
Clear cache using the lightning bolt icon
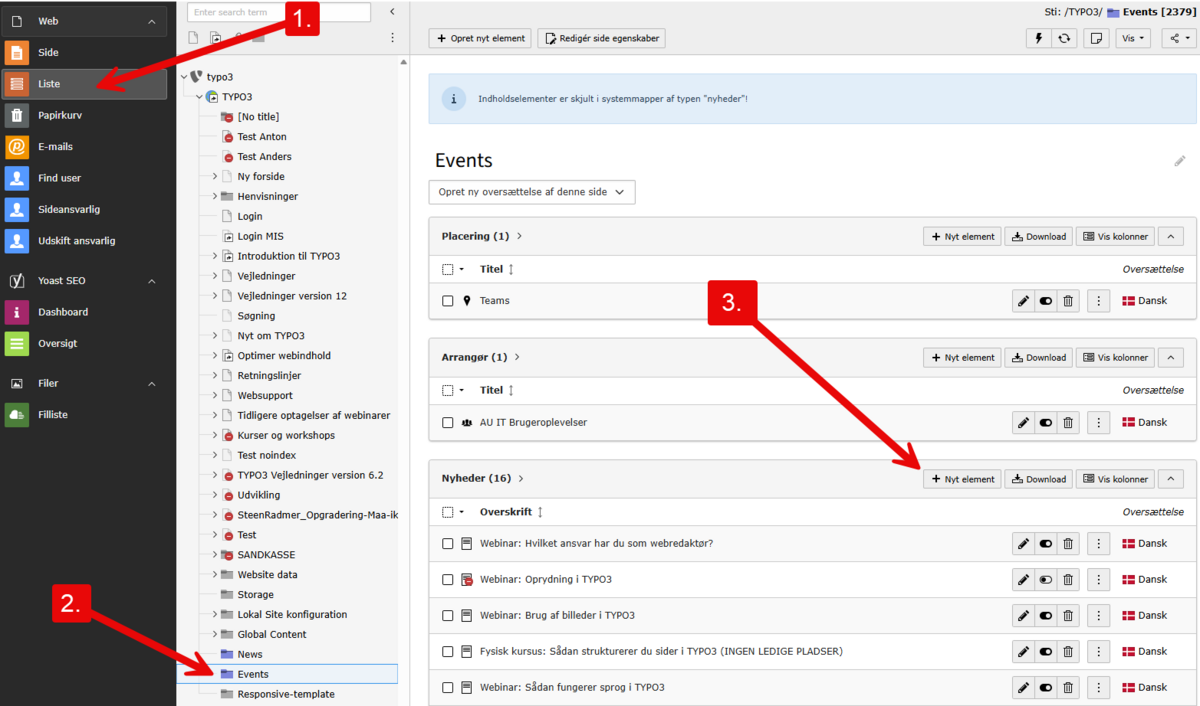tap(1039, 38)
